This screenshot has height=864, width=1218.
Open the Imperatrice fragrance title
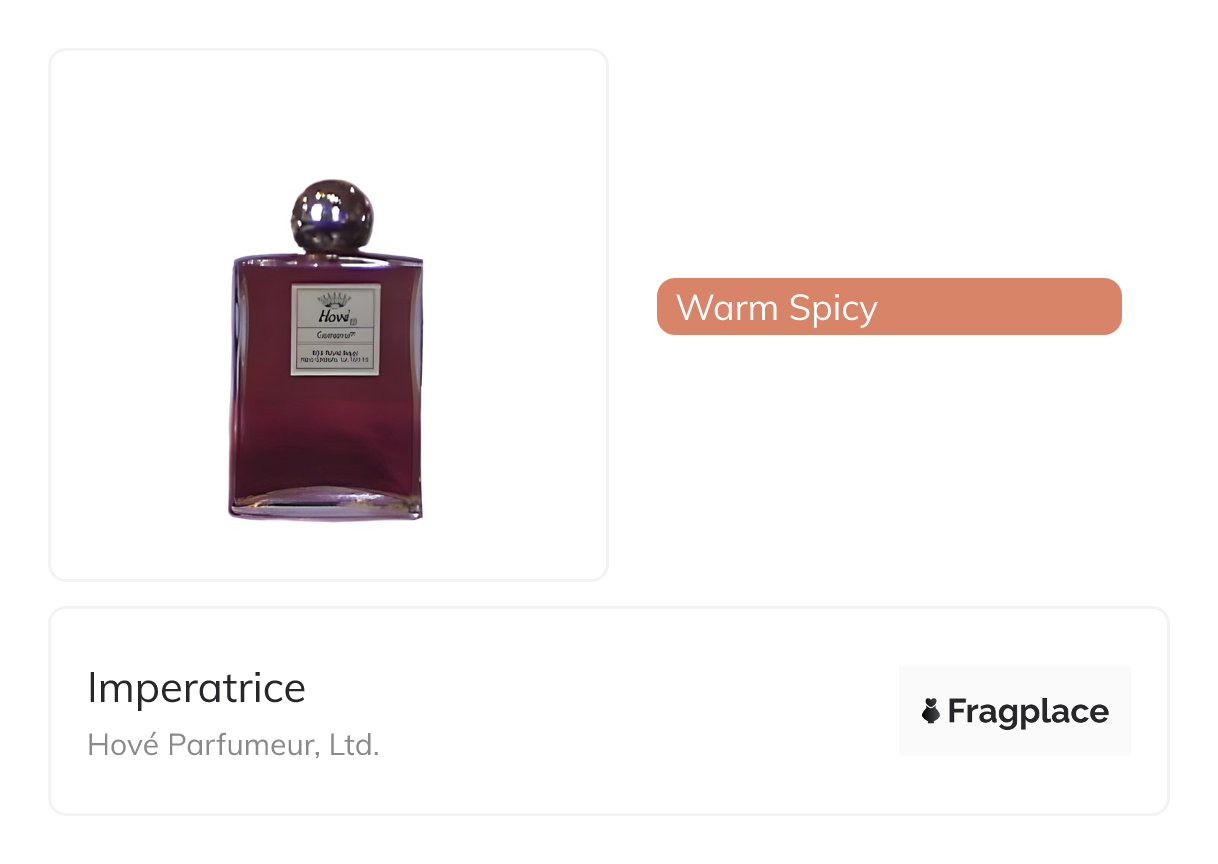point(197,687)
